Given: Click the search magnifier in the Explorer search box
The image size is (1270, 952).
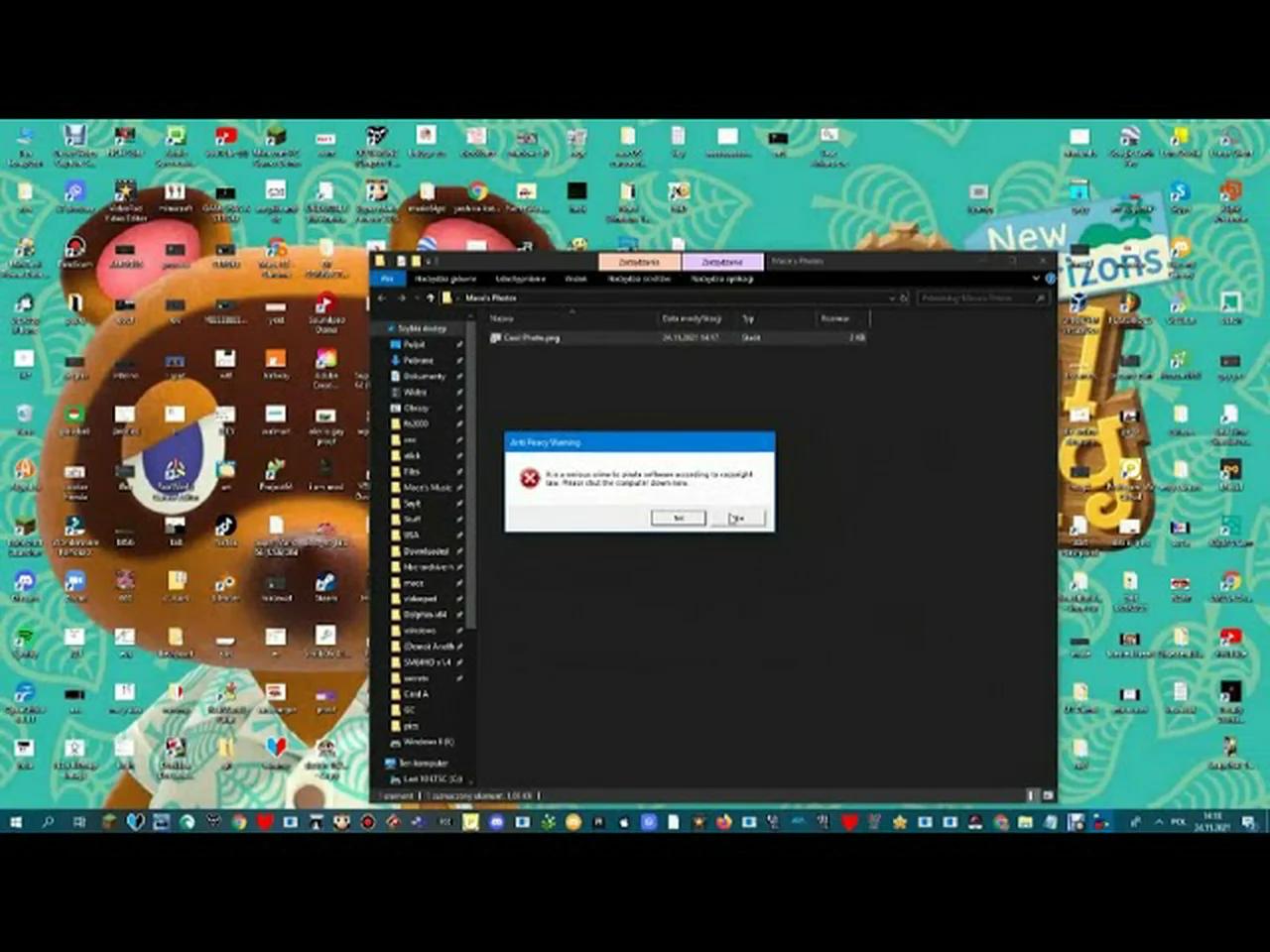Looking at the screenshot, I should (x=1039, y=297).
